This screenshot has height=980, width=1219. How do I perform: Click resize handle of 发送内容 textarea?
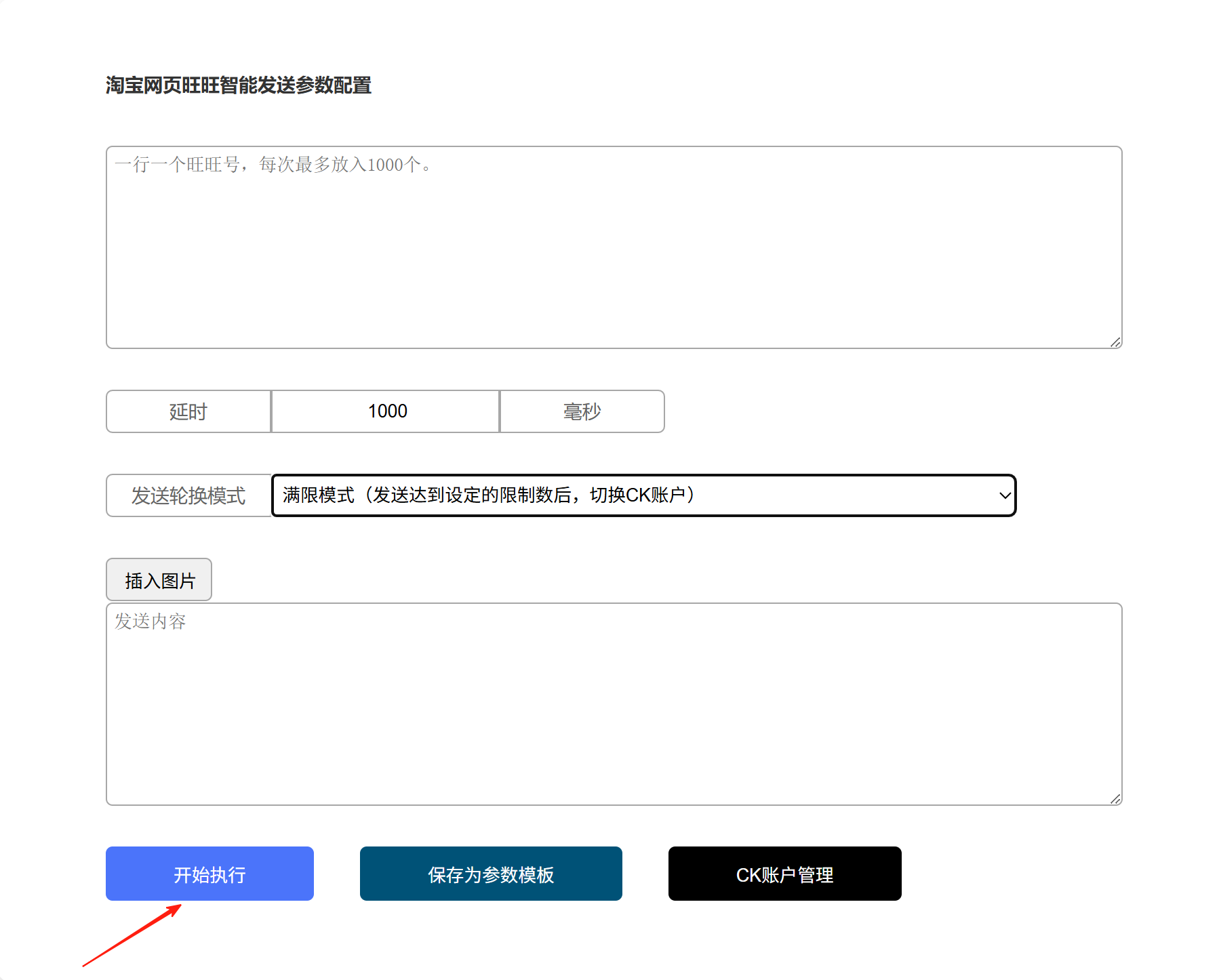click(x=1115, y=799)
